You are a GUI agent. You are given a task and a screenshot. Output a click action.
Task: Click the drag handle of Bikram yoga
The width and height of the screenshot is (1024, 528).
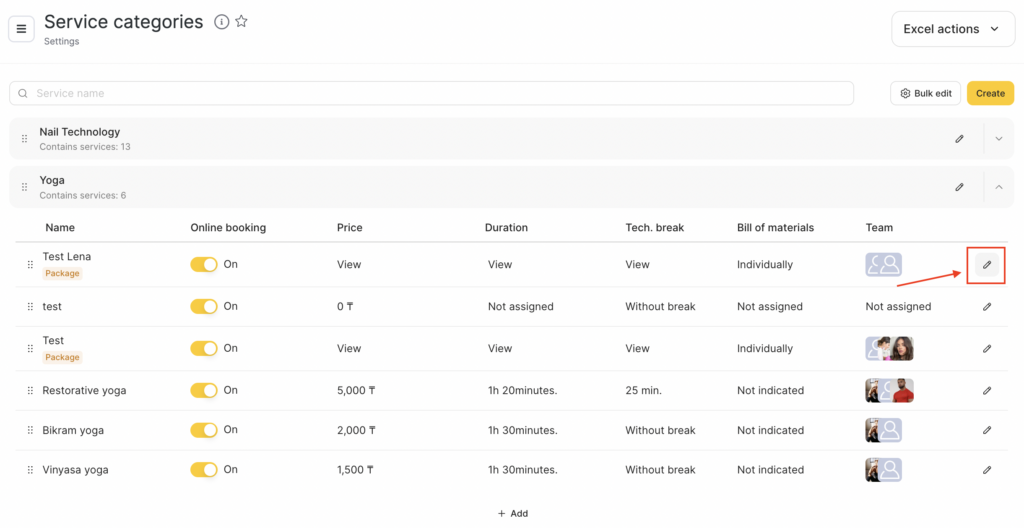(x=30, y=431)
